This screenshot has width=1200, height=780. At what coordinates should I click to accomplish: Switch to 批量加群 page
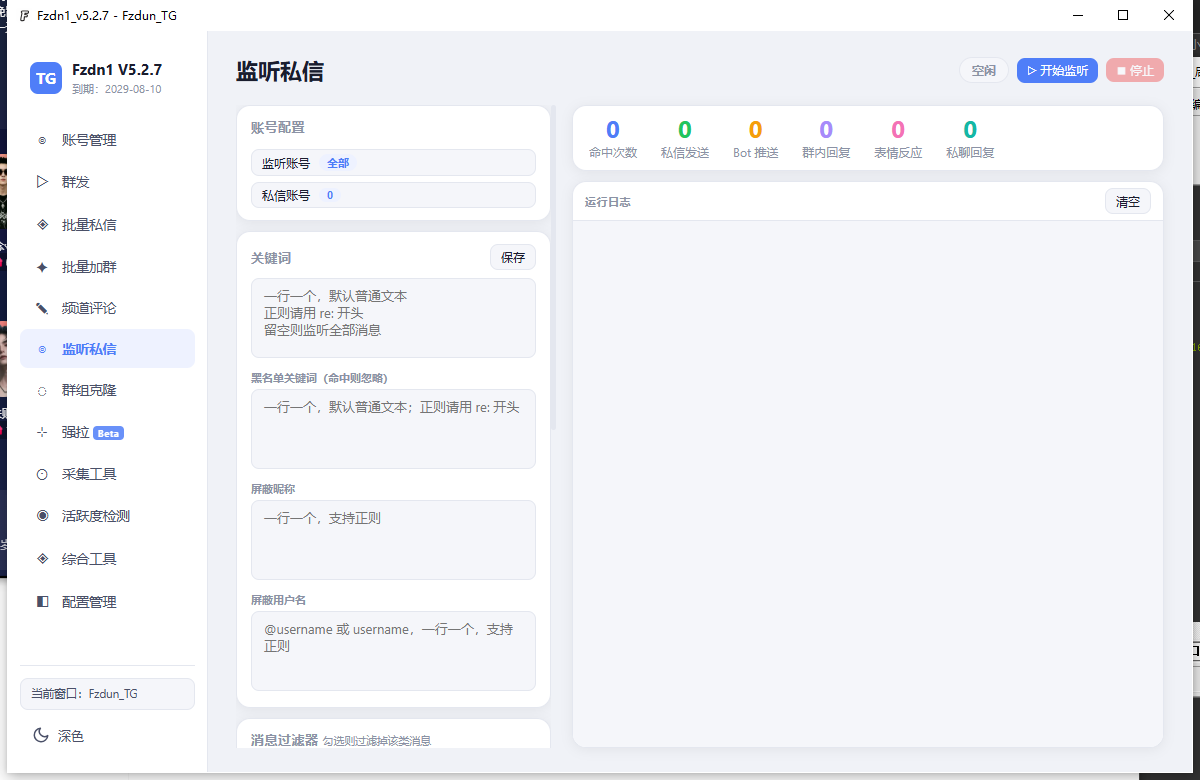click(107, 267)
